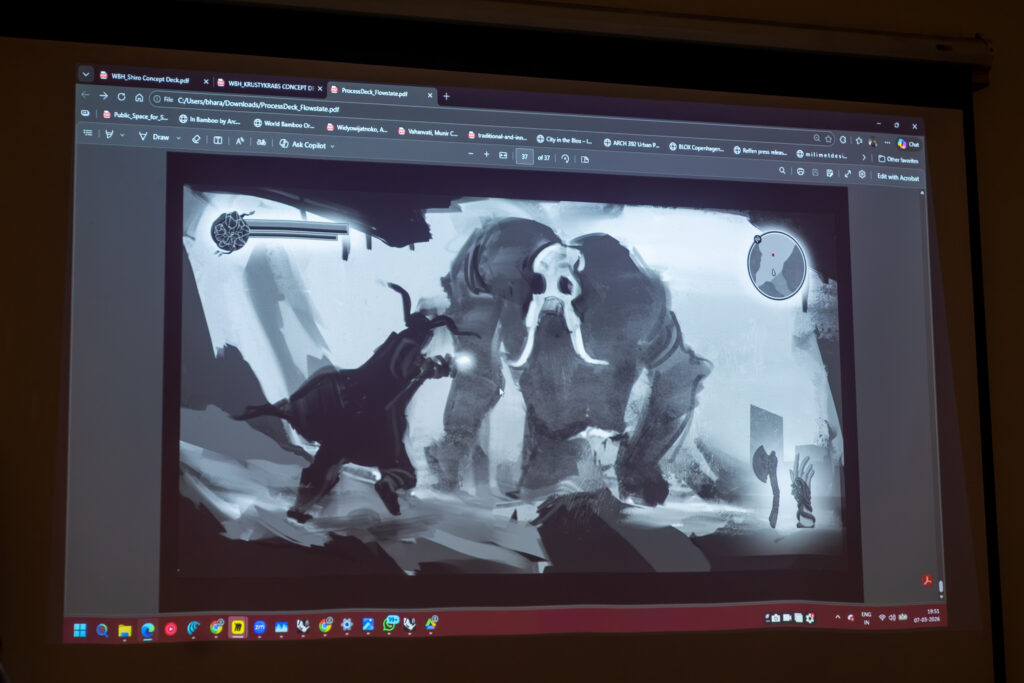Viewport: 1024px width, 683px height.
Task: Click the page number field showing 37
Action: [x=524, y=156]
